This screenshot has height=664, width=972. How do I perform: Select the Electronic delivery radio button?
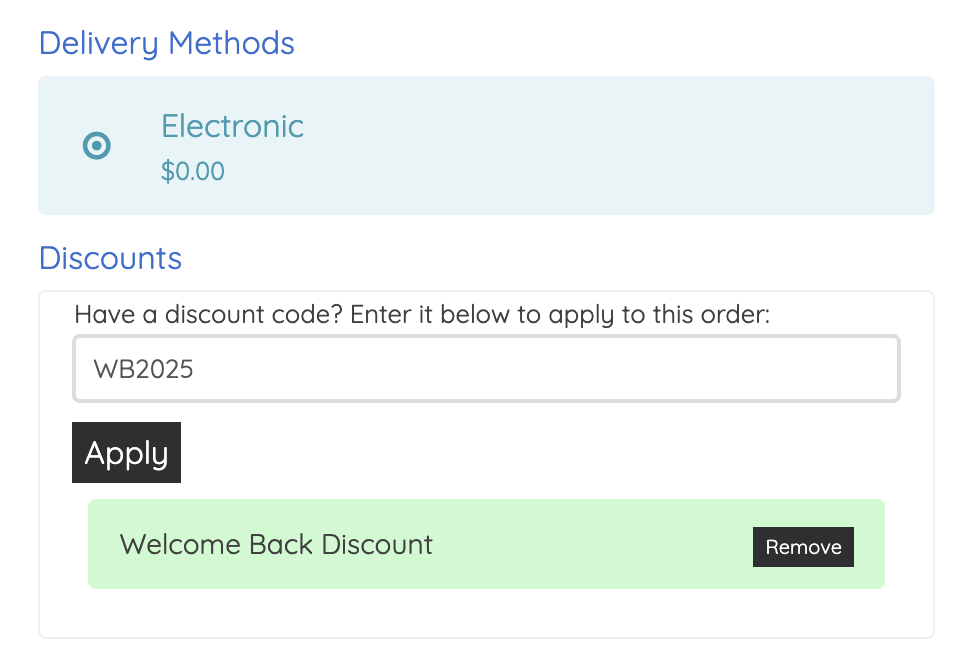(x=96, y=146)
